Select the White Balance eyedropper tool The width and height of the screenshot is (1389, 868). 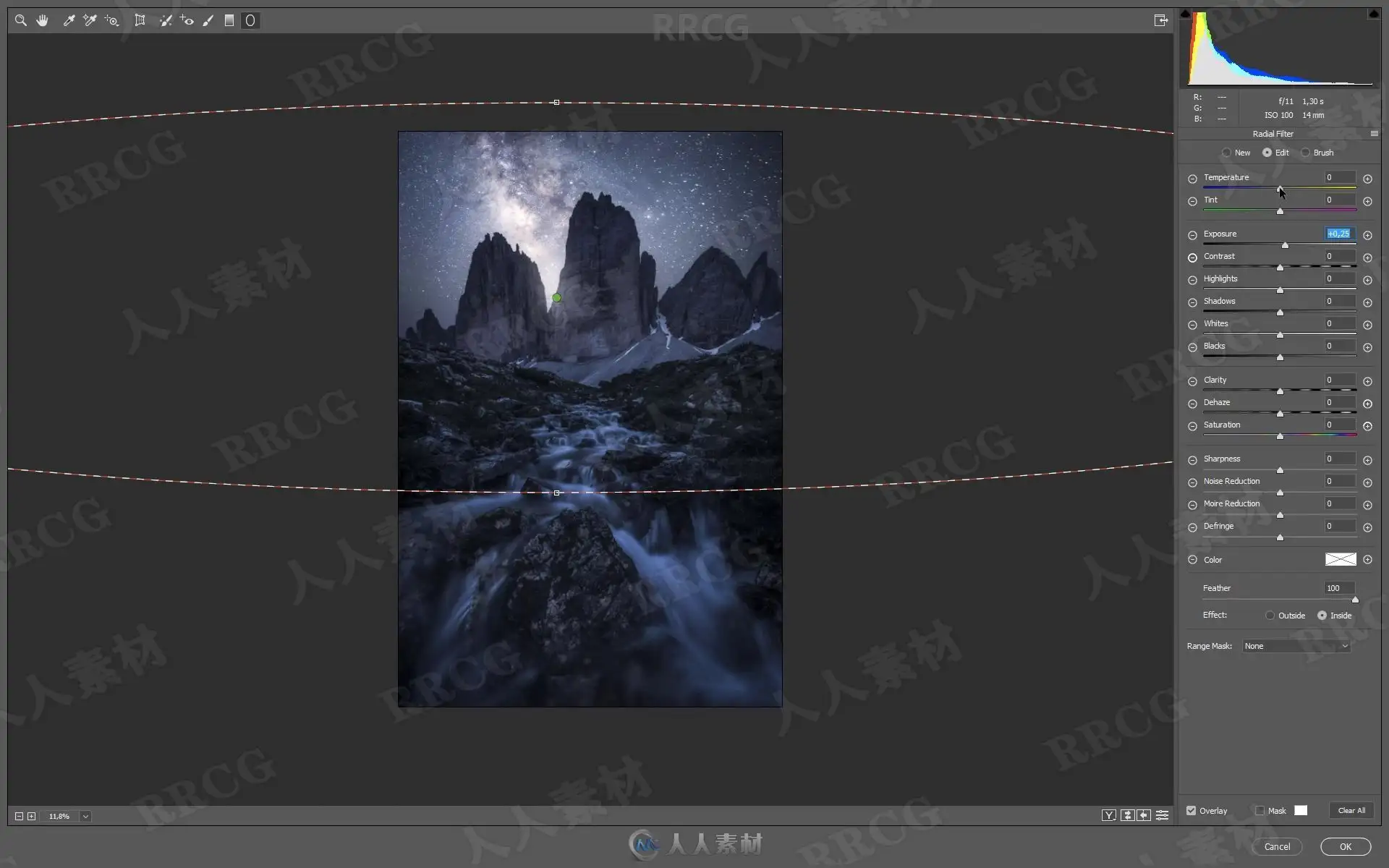pos(69,21)
